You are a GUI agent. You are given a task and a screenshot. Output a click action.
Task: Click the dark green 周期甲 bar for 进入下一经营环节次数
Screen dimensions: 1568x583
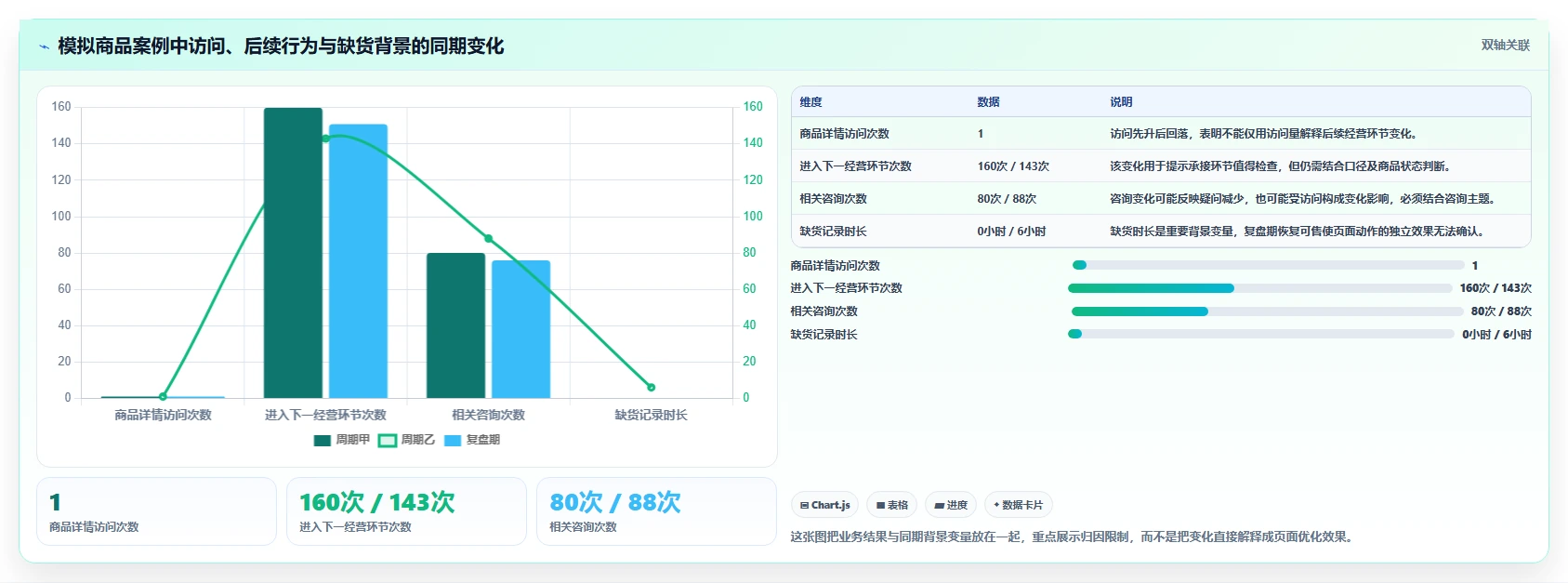click(x=293, y=253)
